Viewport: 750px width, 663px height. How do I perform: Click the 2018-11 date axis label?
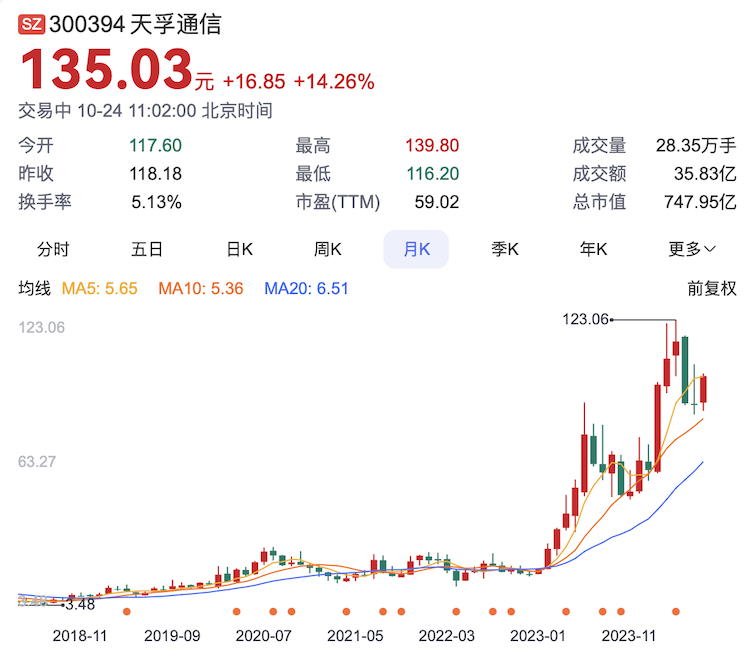[x=80, y=636]
